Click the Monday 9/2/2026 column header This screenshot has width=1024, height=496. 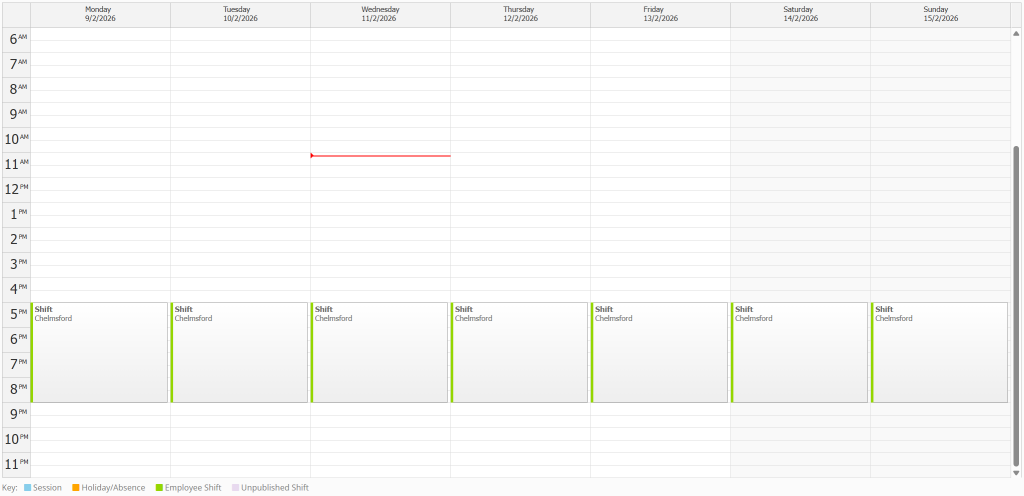[100, 14]
